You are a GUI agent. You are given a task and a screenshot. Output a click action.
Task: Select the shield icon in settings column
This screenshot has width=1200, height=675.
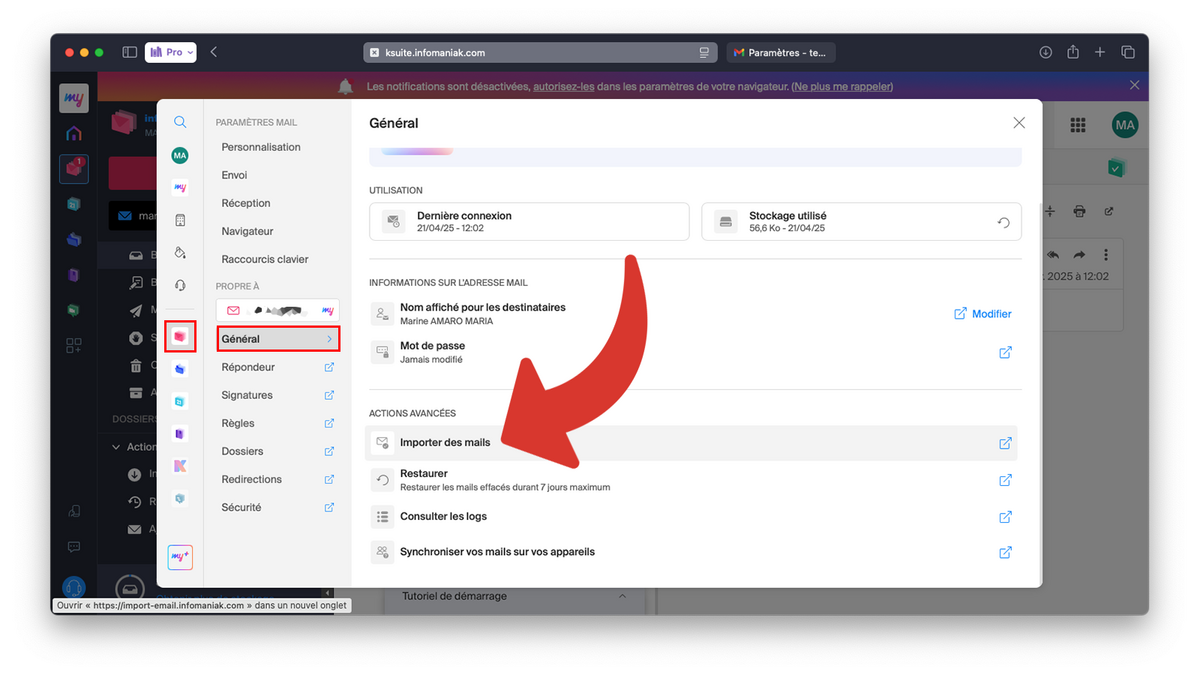180,498
